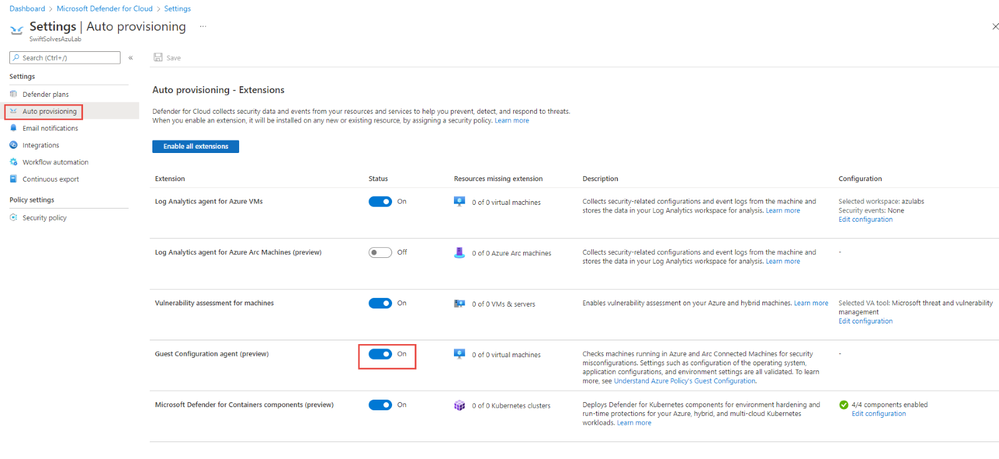Click the Email notifications bell icon
This screenshot has width=999, height=459.
coord(13,128)
